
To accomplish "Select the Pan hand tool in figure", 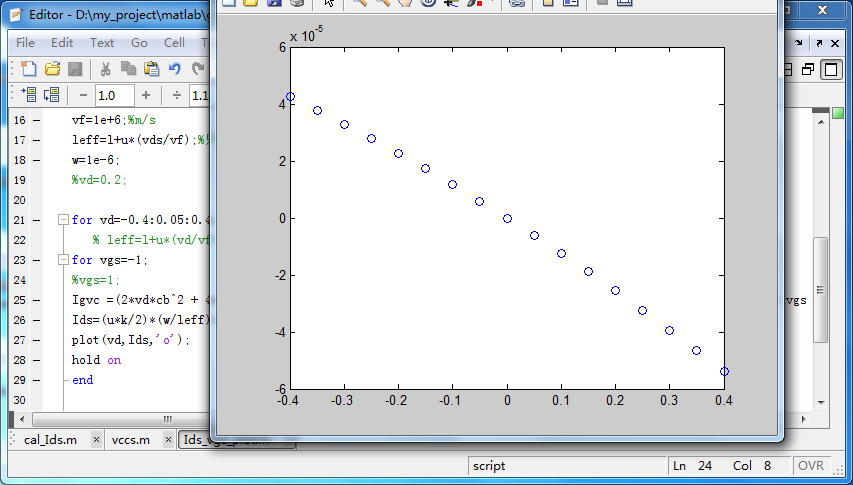I will 405,2.
